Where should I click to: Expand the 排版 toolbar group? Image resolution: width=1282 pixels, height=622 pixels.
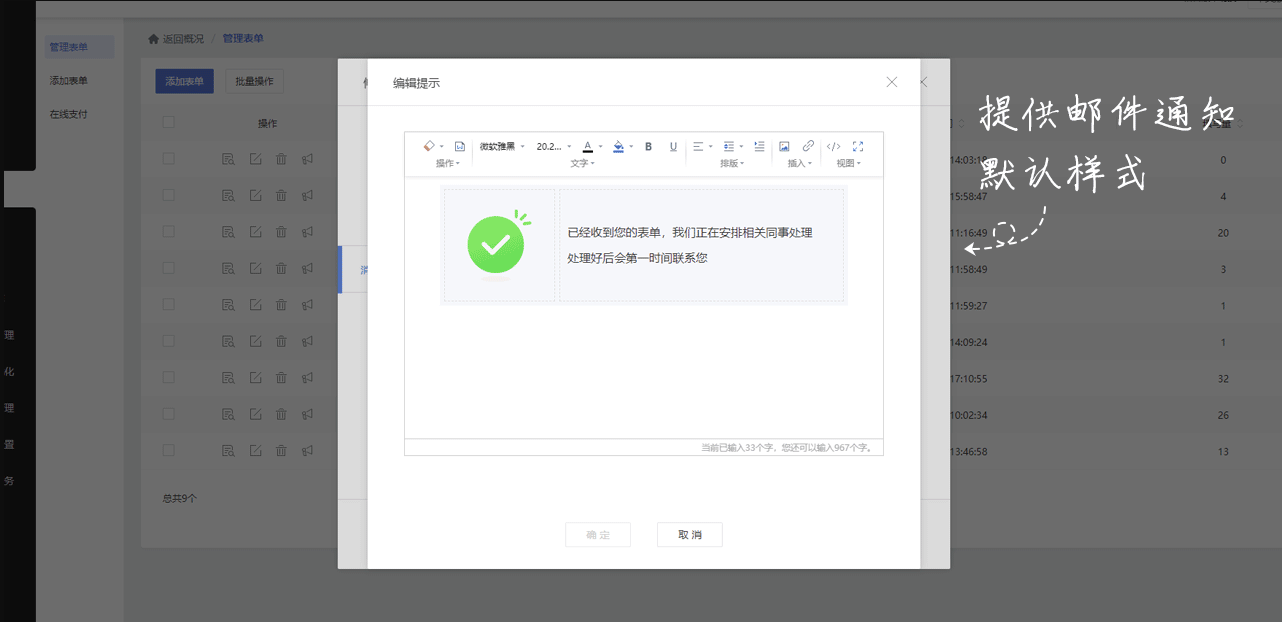[x=733, y=163]
